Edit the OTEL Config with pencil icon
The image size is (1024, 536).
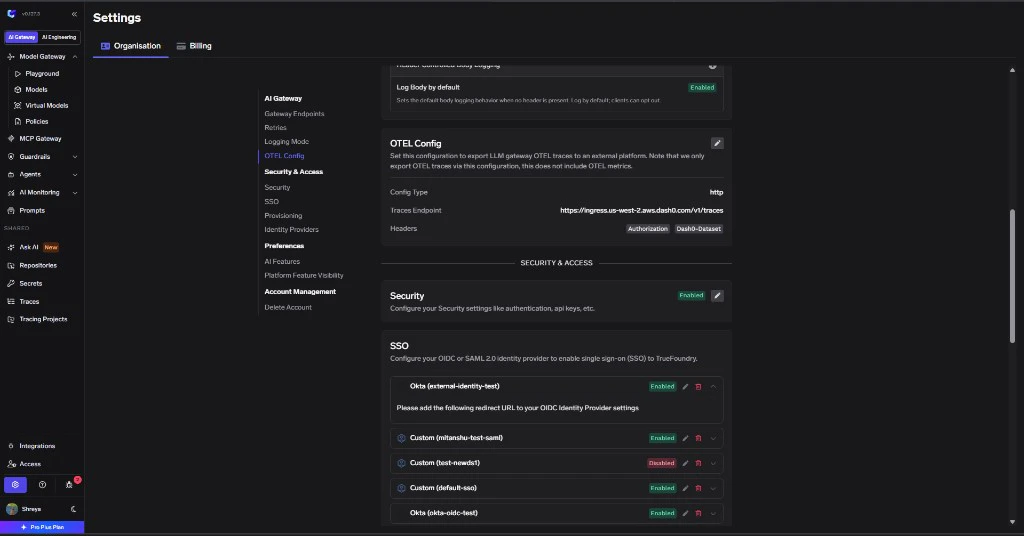[717, 143]
